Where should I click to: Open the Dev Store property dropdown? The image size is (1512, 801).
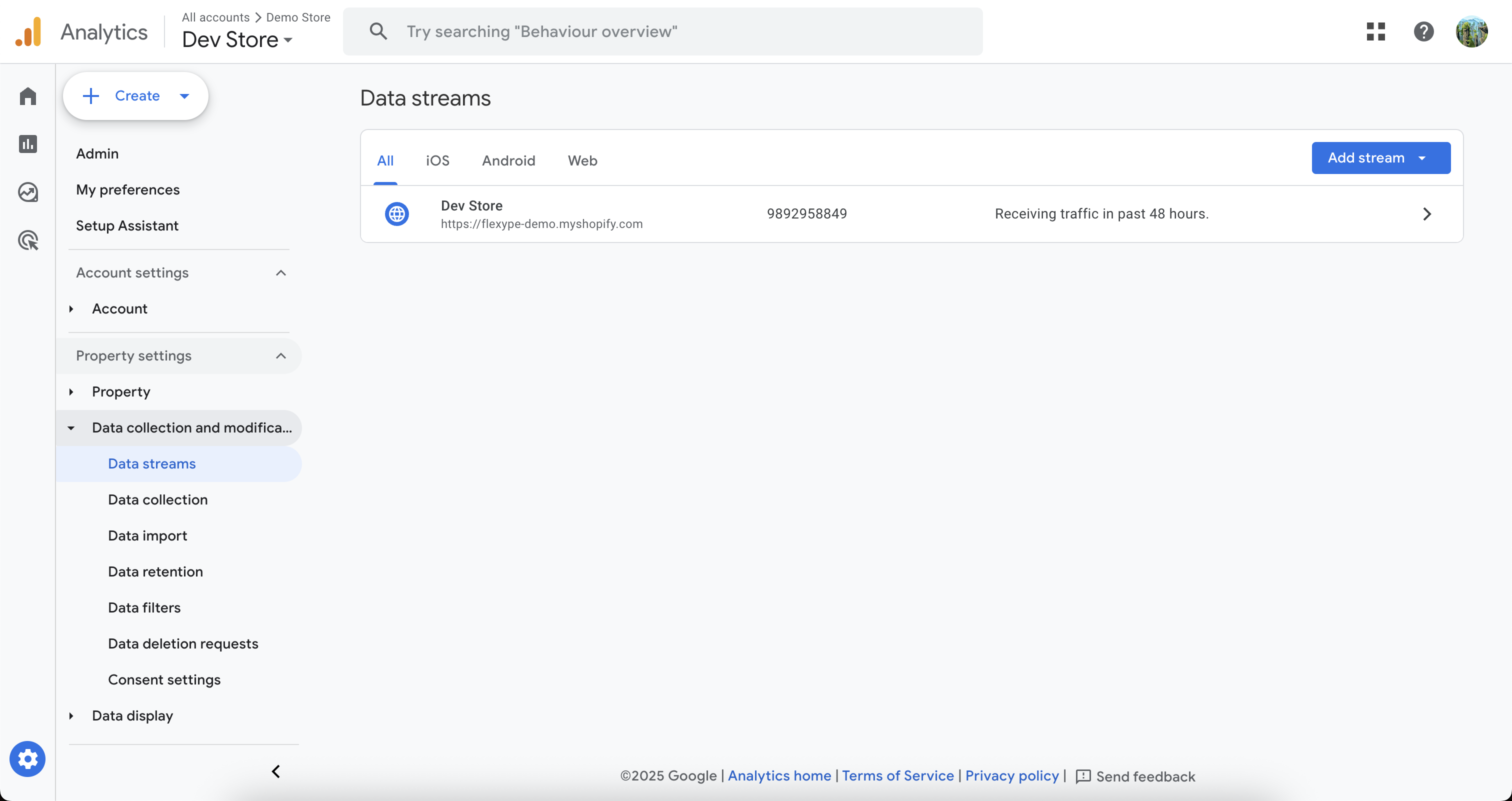point(237,39)
